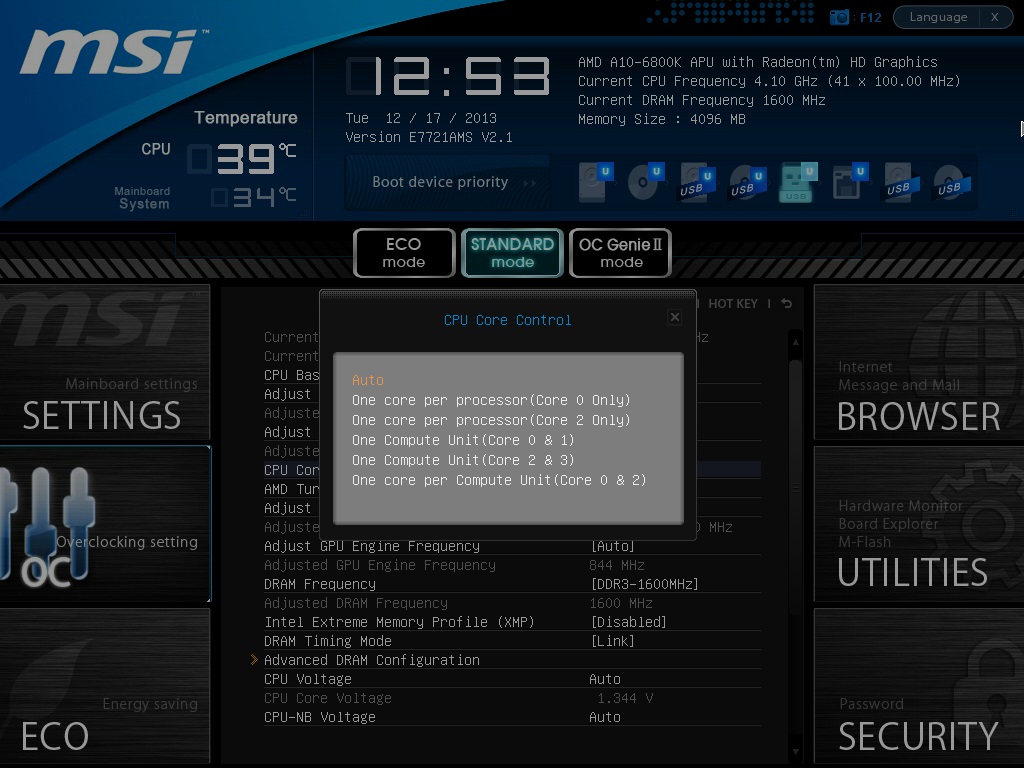Viewport: 1024px width, 768px height.
Task: Click the OC list scrollbar up arrow
Action: pos(795,342)
